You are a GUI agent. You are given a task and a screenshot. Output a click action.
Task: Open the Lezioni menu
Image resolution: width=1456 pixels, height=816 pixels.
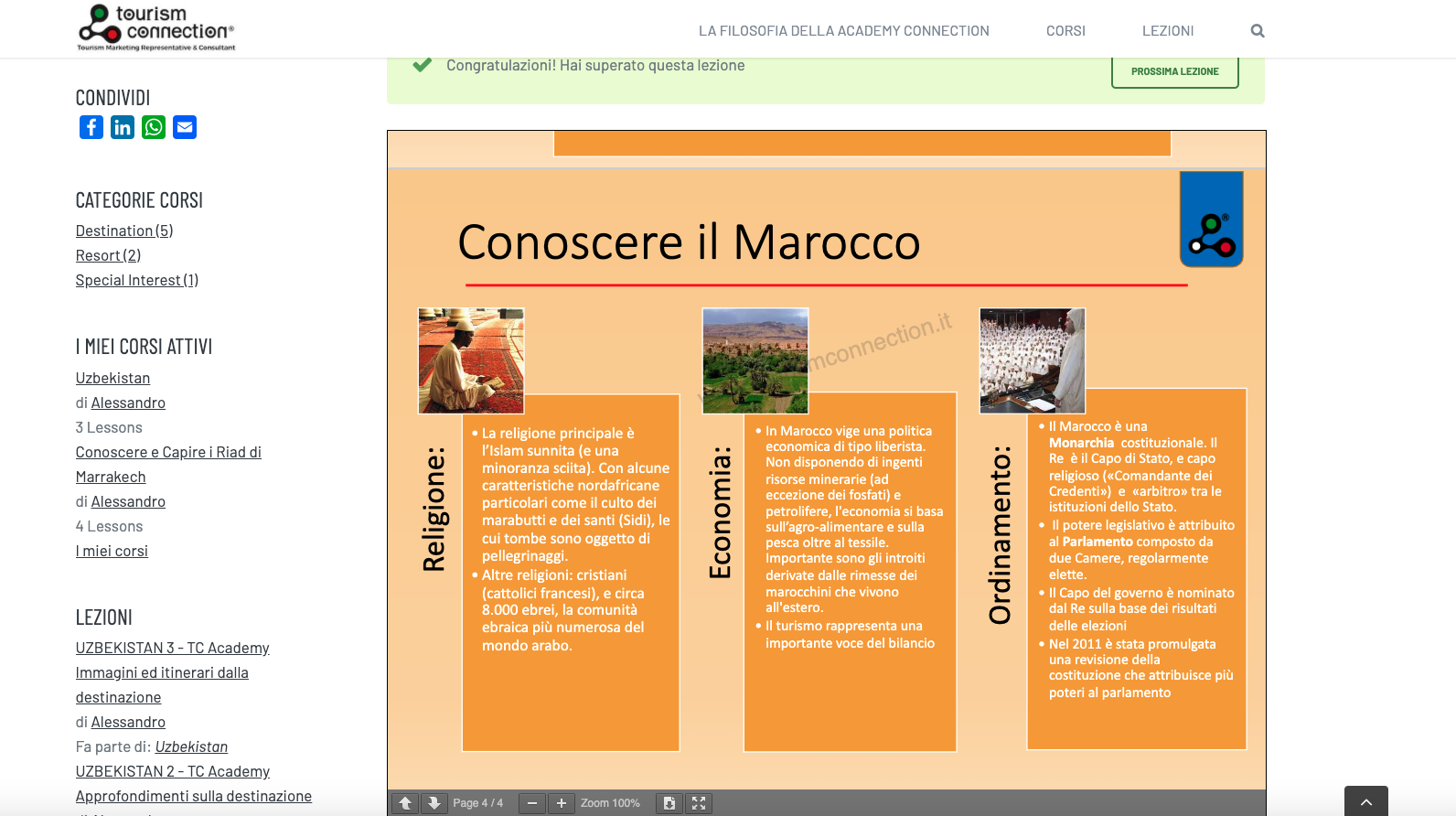pos(1168,31)
